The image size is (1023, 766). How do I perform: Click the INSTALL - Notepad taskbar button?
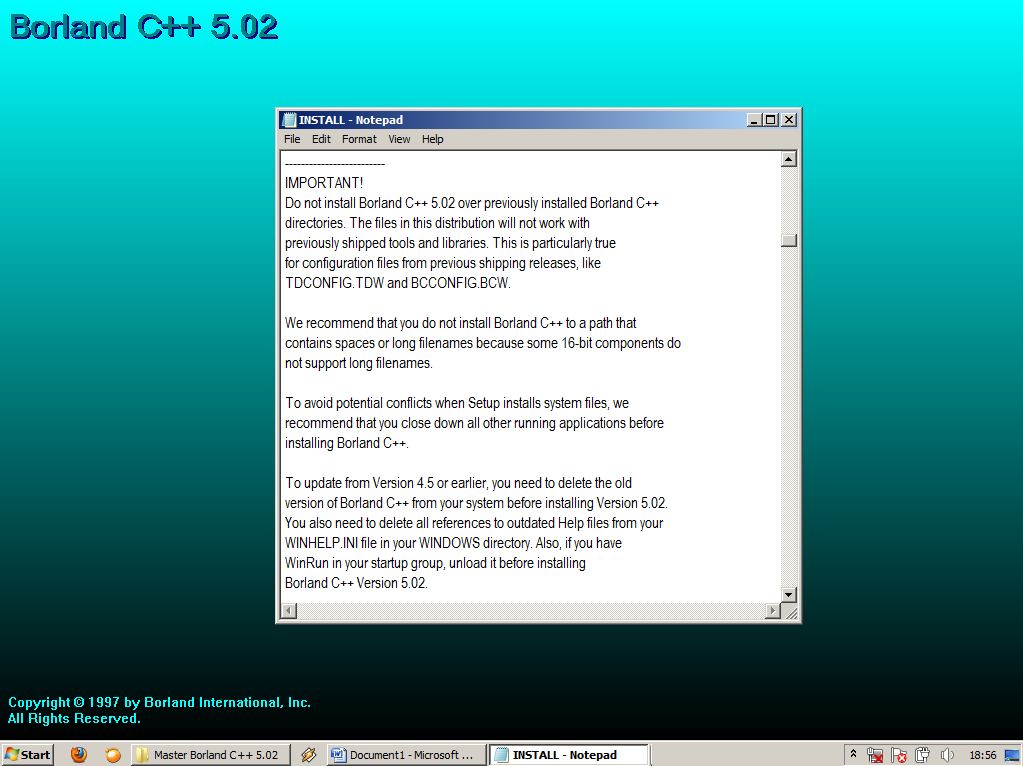(x=570, y=755)
